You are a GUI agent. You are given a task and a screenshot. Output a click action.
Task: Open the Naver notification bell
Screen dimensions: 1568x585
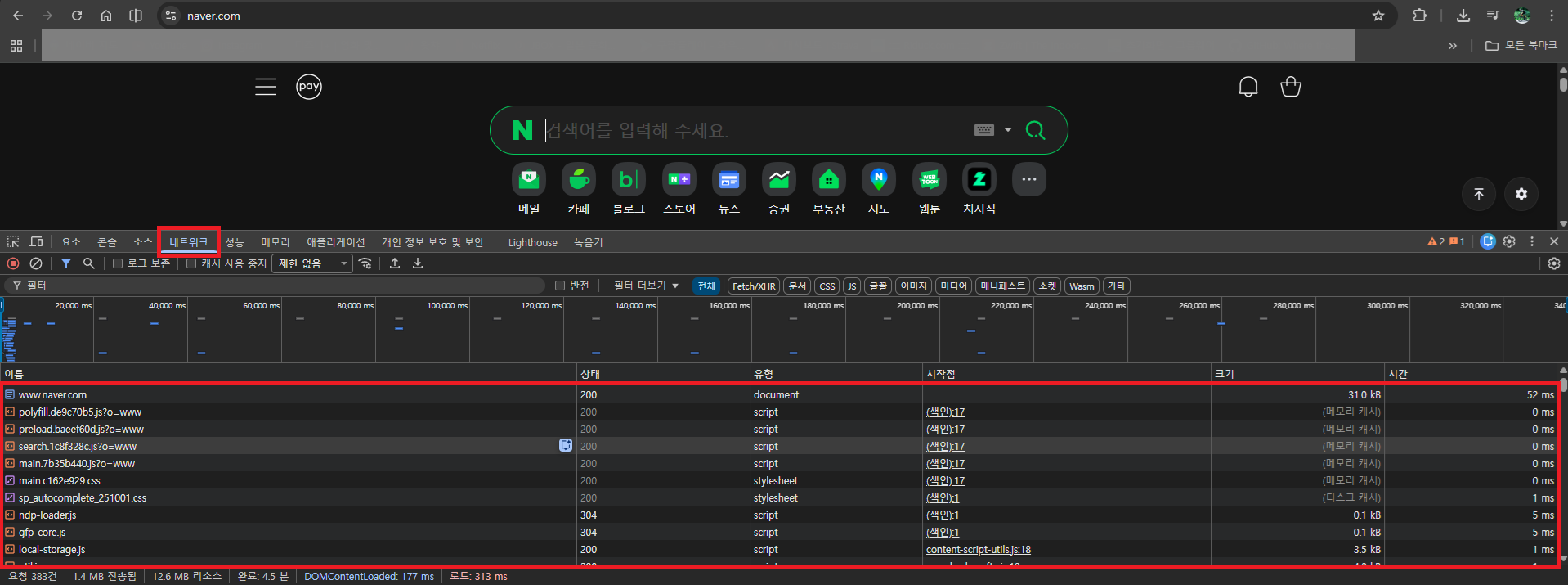click(x=1248, y=87)
